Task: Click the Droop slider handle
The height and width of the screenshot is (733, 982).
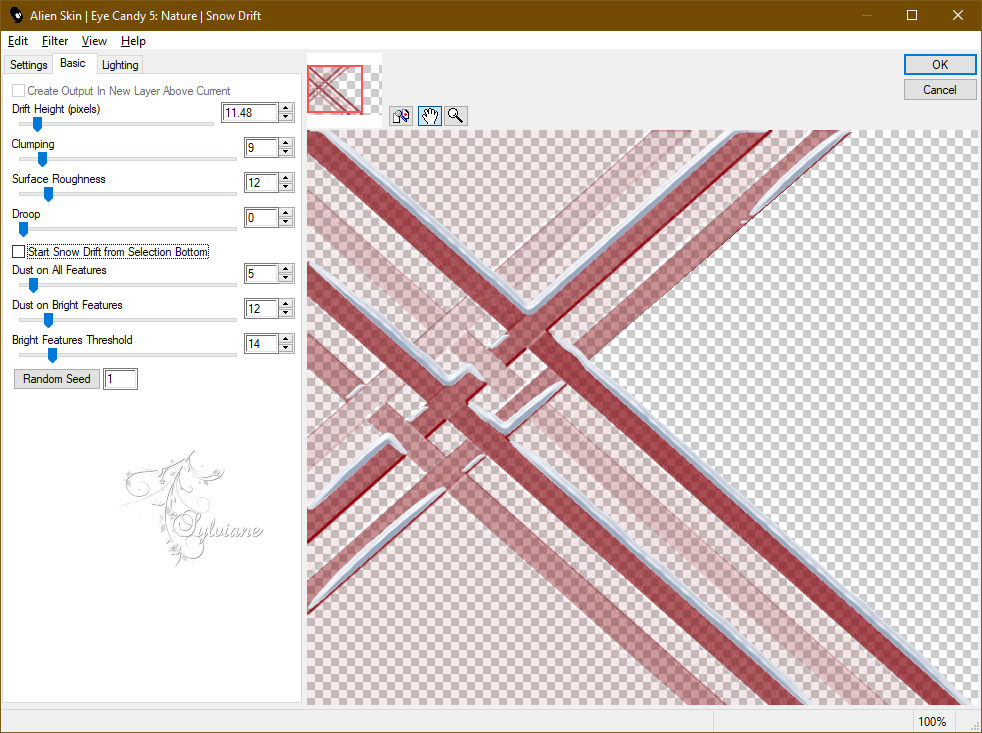Action: pyautogui.click(x=23, y=229)
